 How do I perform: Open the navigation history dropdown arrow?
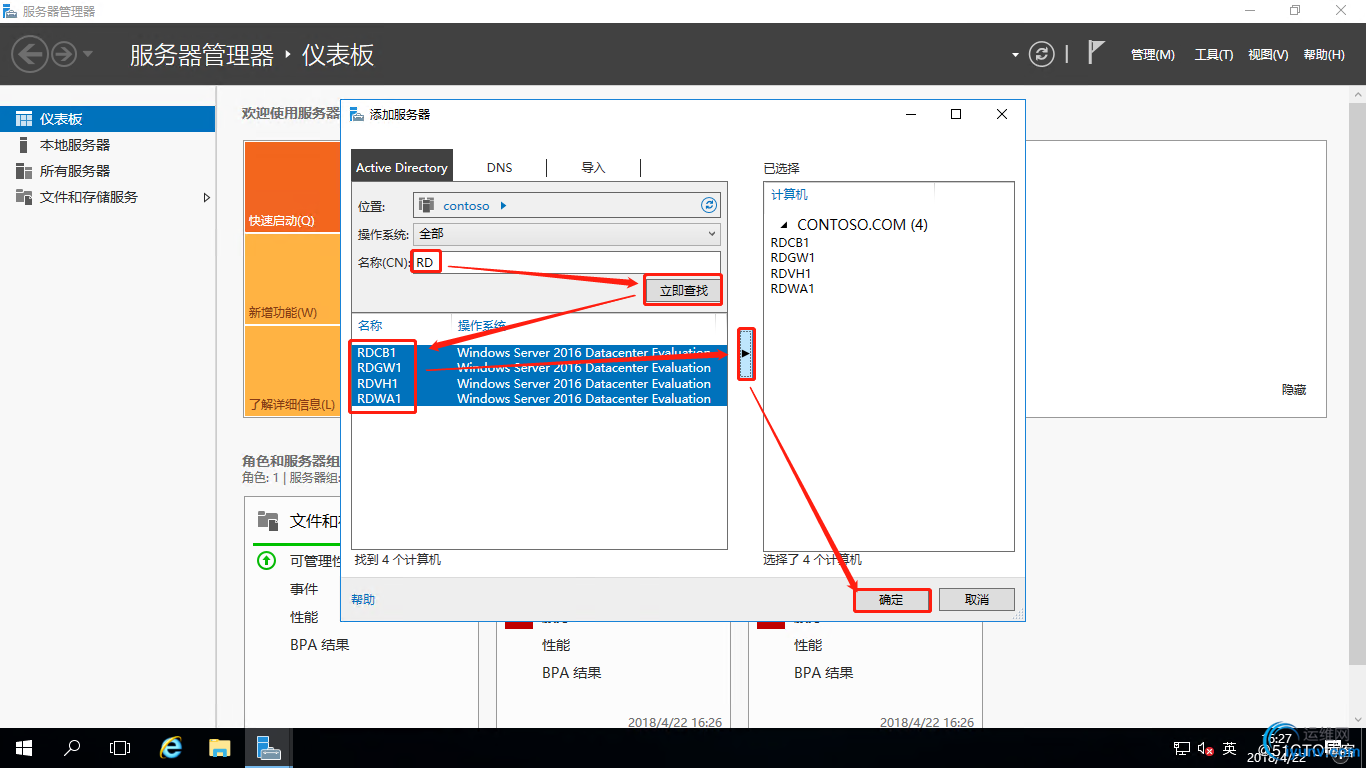coord(88,54)
